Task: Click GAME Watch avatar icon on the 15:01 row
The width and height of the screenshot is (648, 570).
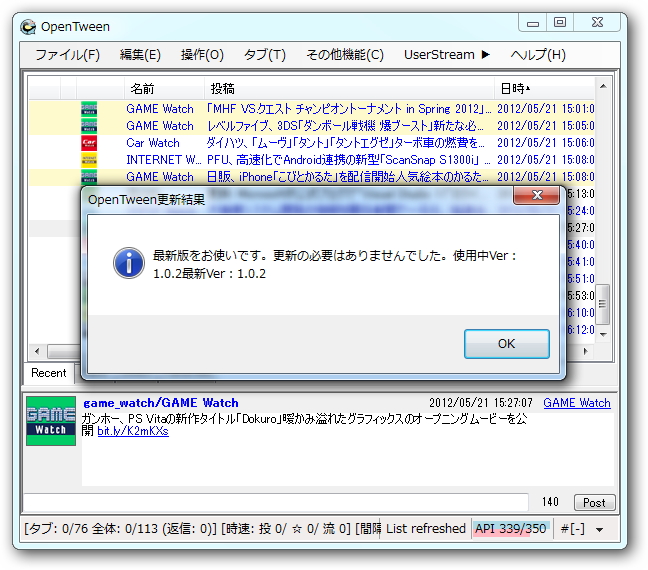Action: (x=89, y=108)
